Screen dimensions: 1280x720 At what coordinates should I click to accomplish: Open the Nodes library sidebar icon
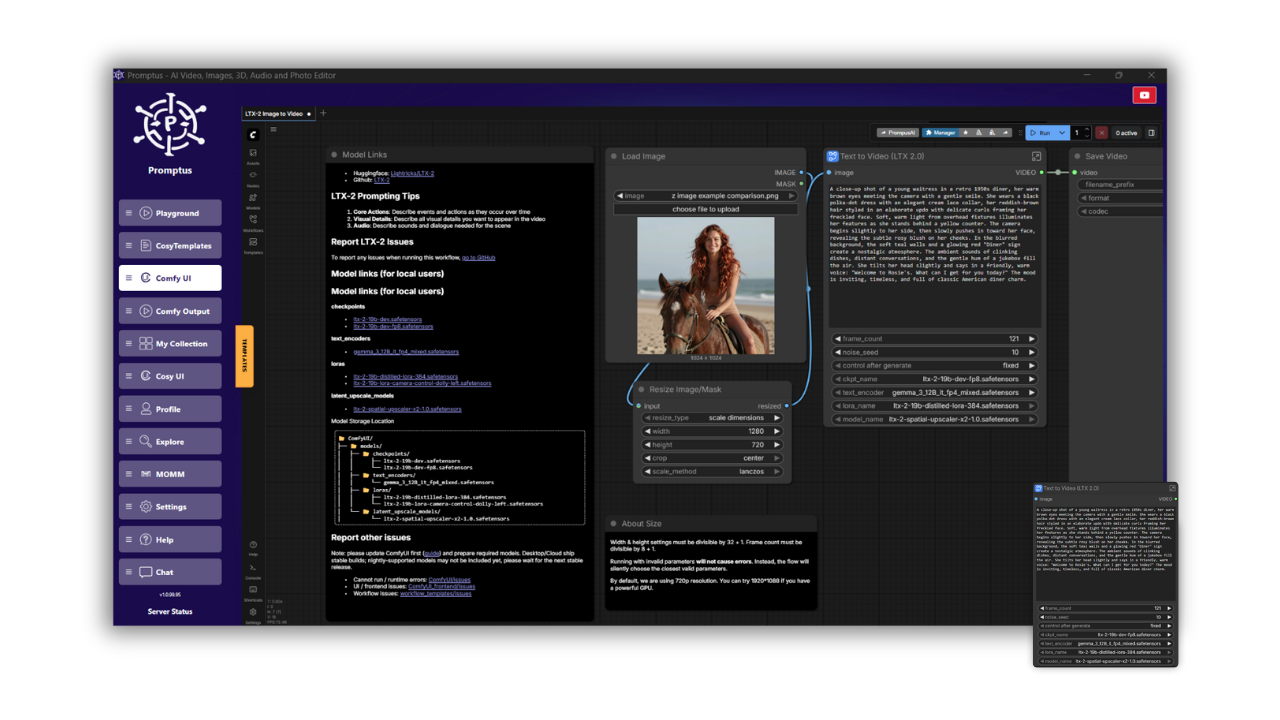pyautogui.click(x=253, y=177)
